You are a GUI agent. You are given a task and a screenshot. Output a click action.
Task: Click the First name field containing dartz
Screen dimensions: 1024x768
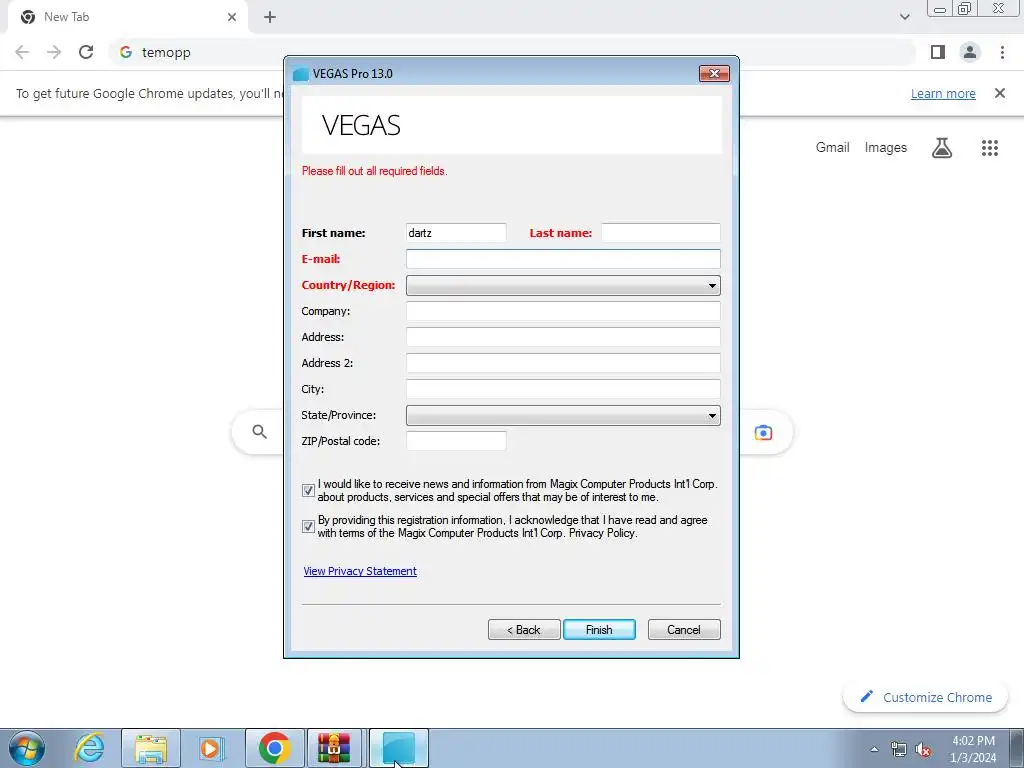pyautogui.click(x=456, y=232)
